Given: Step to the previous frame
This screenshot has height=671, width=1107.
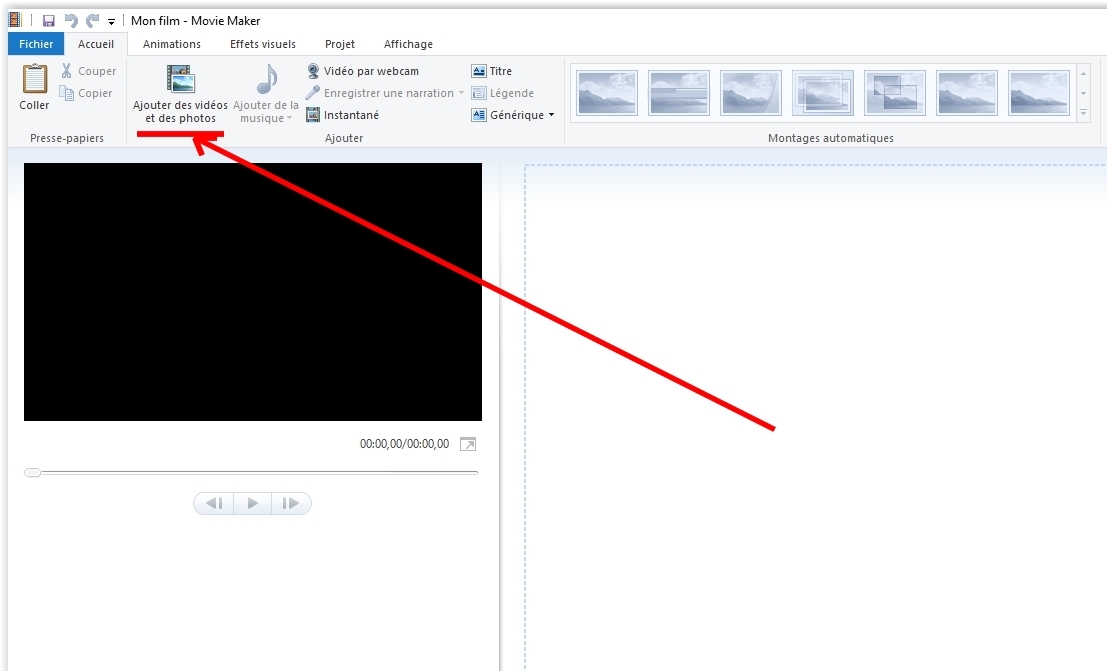Looking at the screenshot, I should [214, 503].
